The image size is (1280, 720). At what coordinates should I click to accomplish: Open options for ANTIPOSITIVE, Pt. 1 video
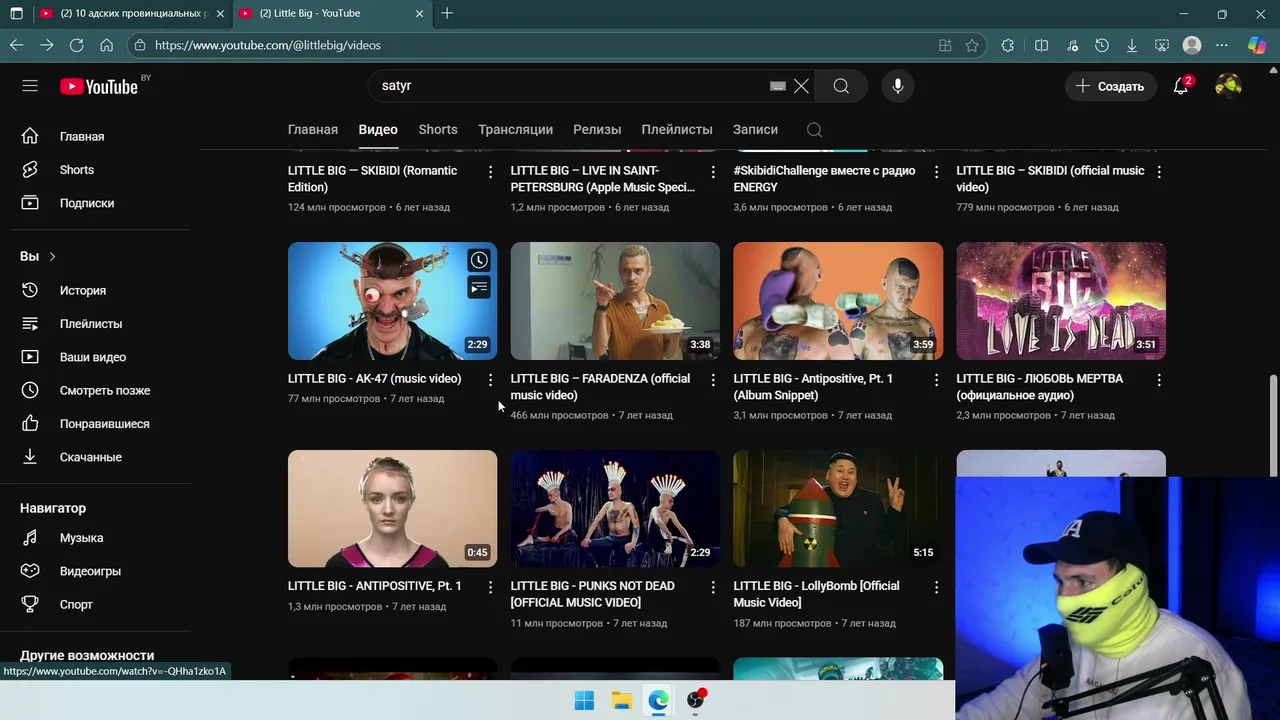[x=490, y=587]
